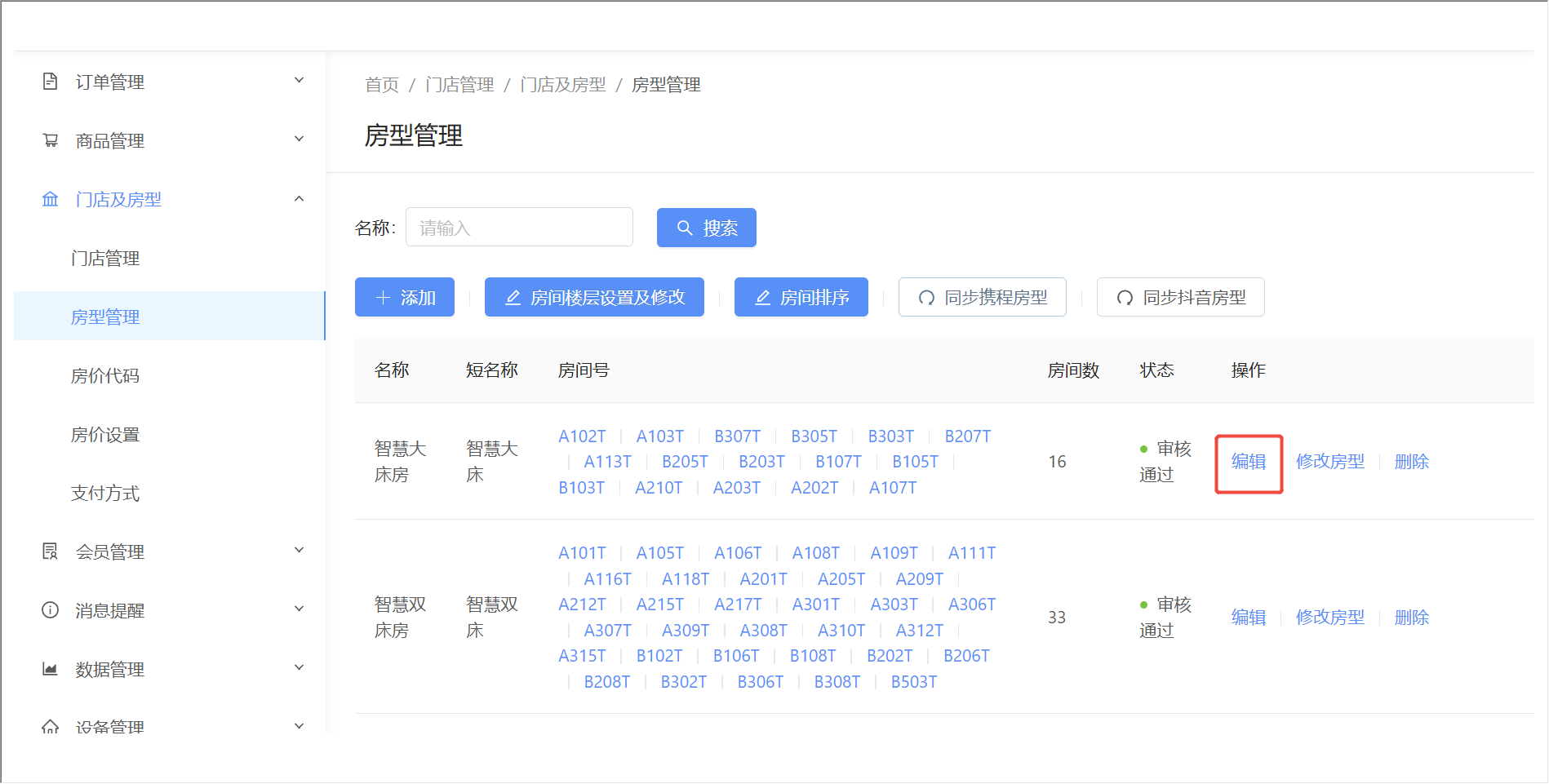Click the 数据管理 chart icon
The image size is (1549, 784).
(50, 668)
